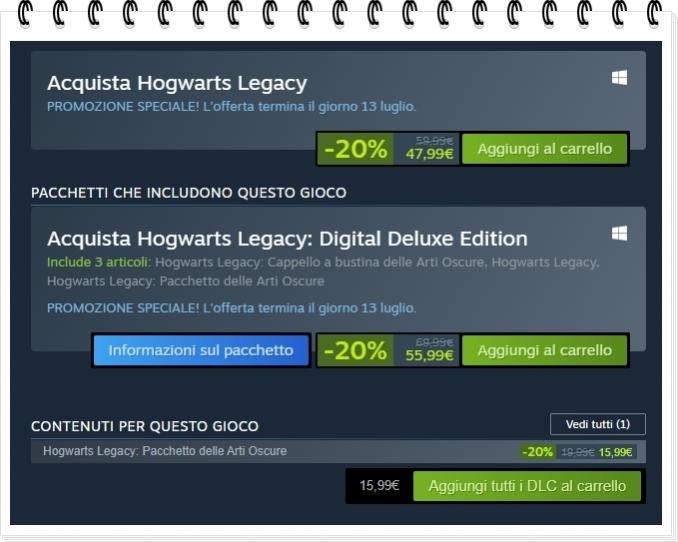The width and height of the screenshot is (678, 542).
Task: Click DLC row price 15,99€
Action: (x=615, y=452)
